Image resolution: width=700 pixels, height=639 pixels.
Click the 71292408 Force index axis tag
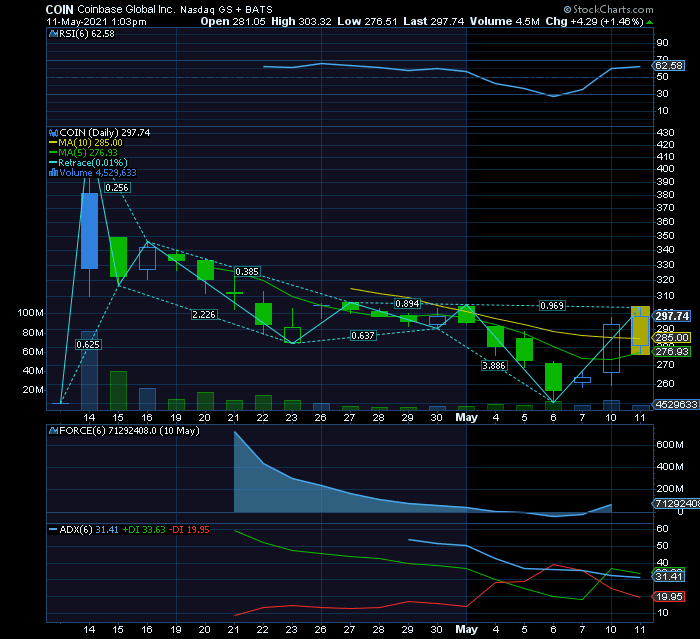click(x=676, y=504)
